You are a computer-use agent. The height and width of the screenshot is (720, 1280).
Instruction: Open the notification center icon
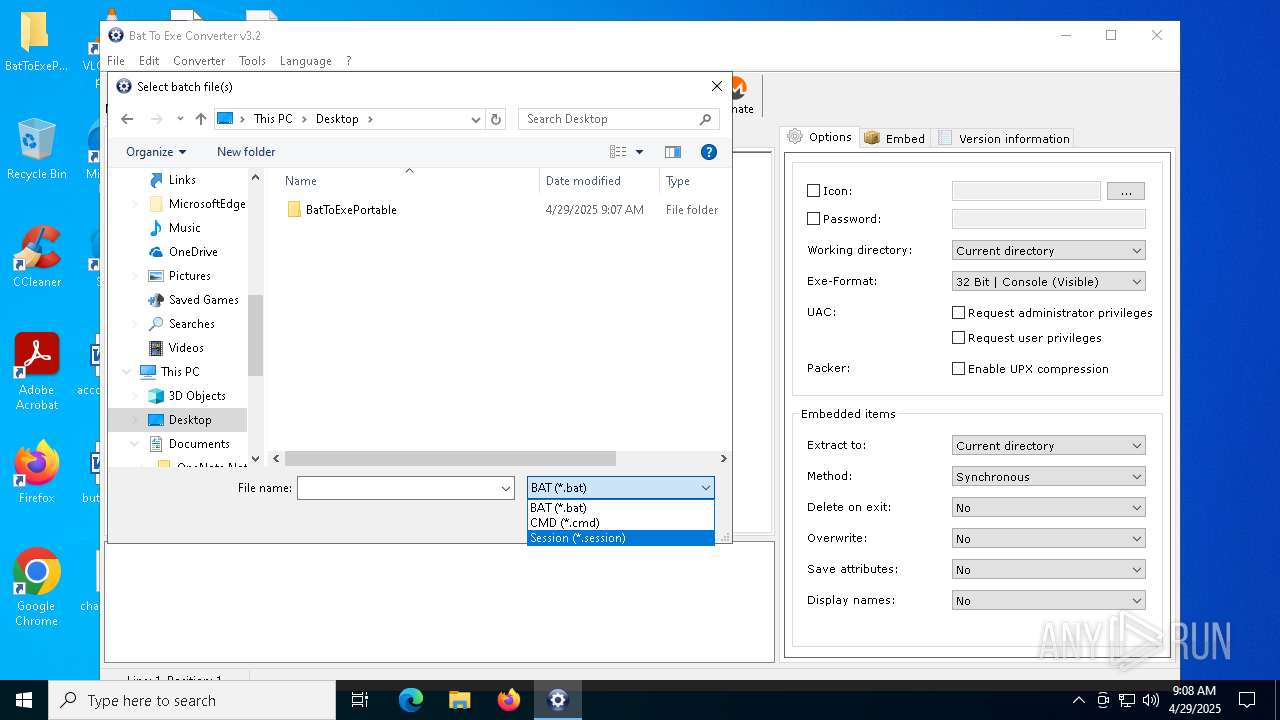(1247, 700)
